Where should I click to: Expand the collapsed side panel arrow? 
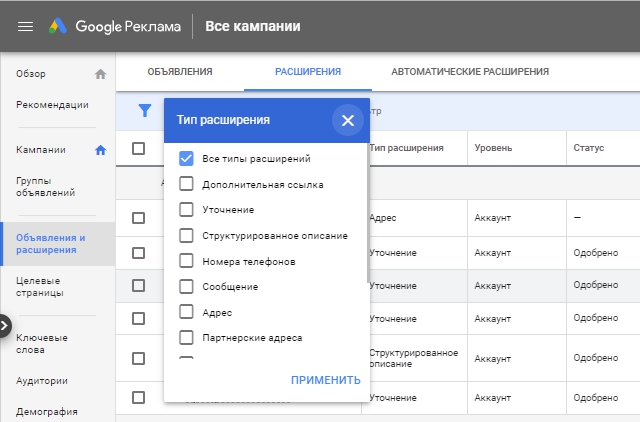click(4, 325)
